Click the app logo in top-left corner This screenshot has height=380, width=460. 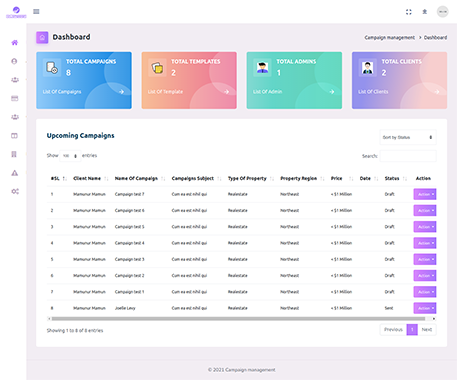click(x=16, y=12)
